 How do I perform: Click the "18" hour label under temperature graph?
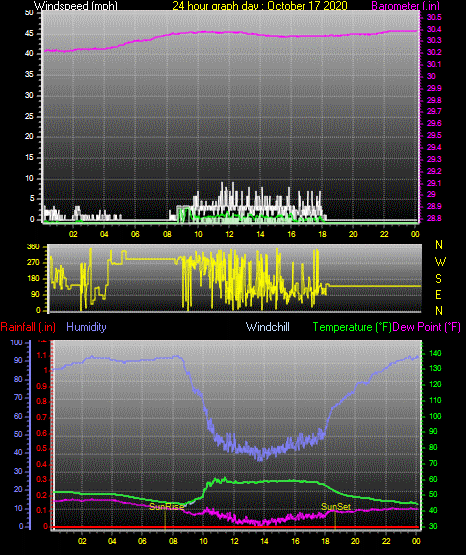(x=325, y=541)
